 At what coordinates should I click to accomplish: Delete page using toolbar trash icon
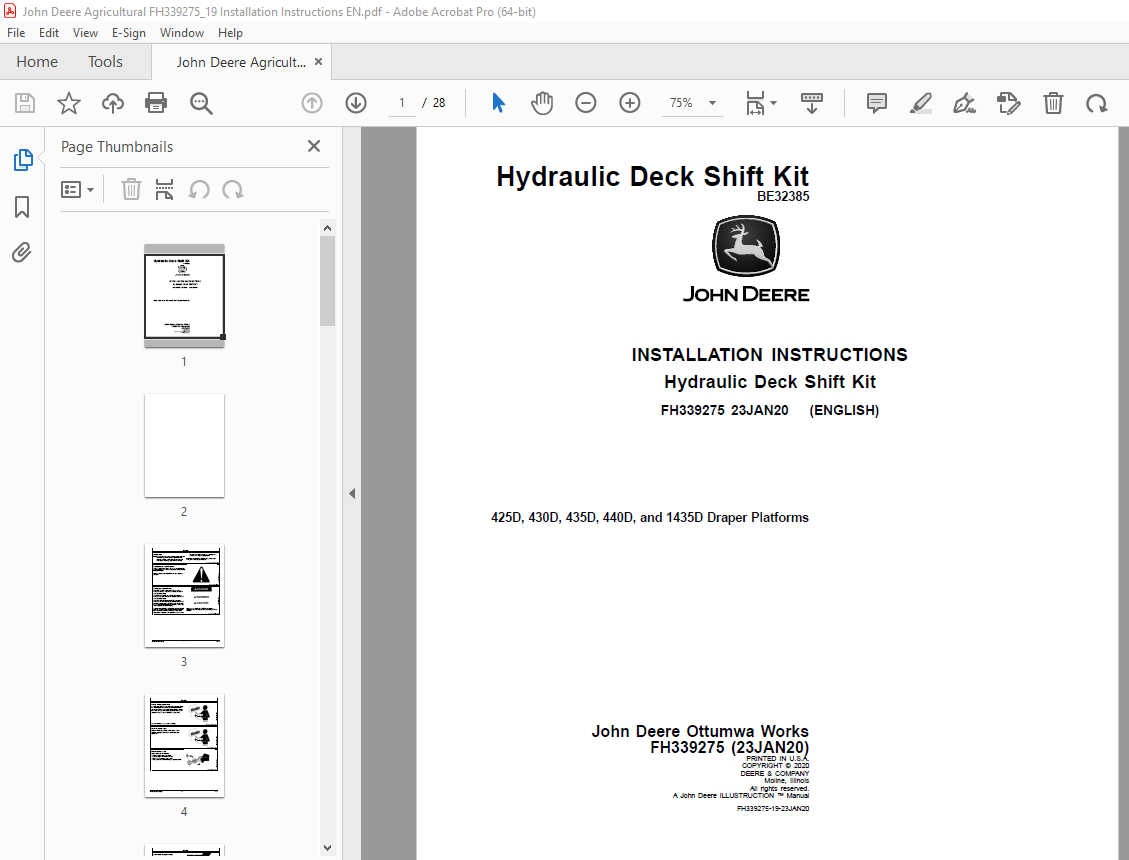1053,103
